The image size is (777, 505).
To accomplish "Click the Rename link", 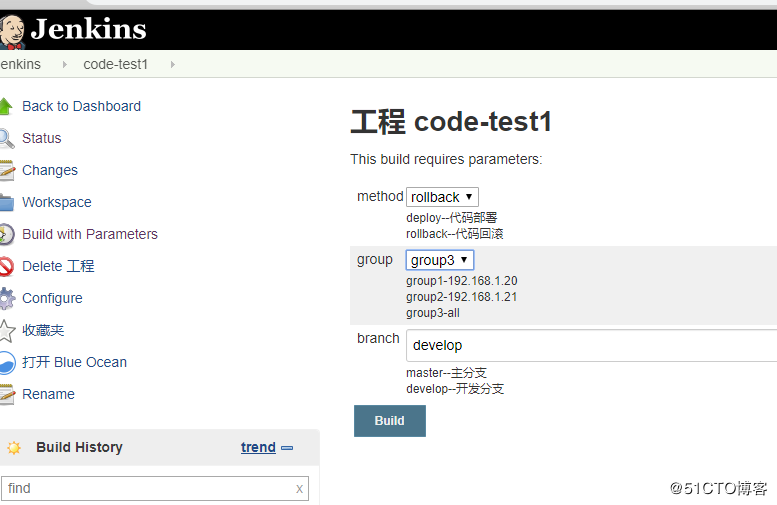I will tap(48, 394).
